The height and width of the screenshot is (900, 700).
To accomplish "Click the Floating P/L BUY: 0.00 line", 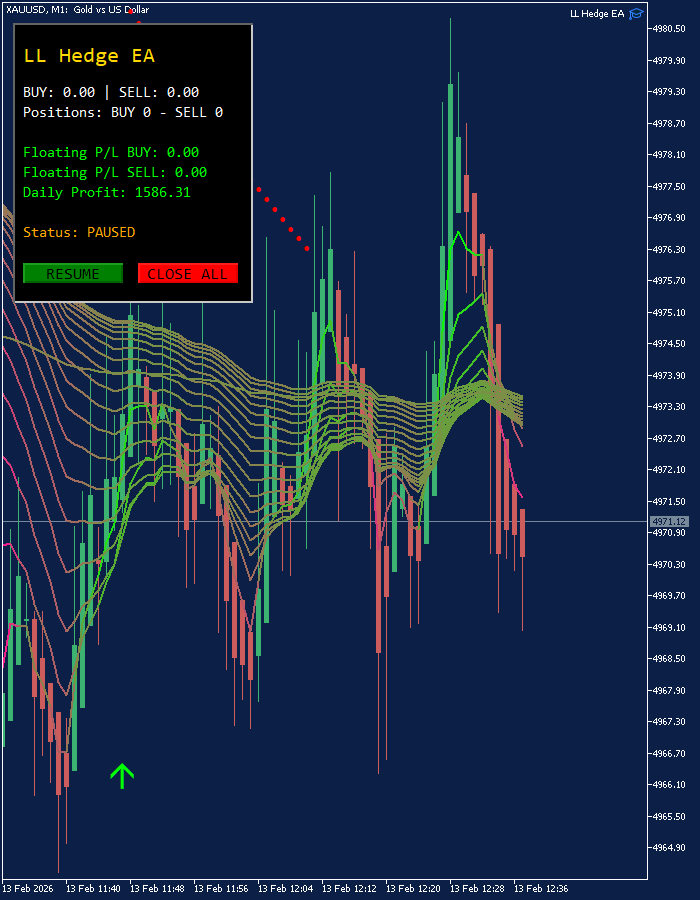I will pyautogui.click(x=111, y=152).
